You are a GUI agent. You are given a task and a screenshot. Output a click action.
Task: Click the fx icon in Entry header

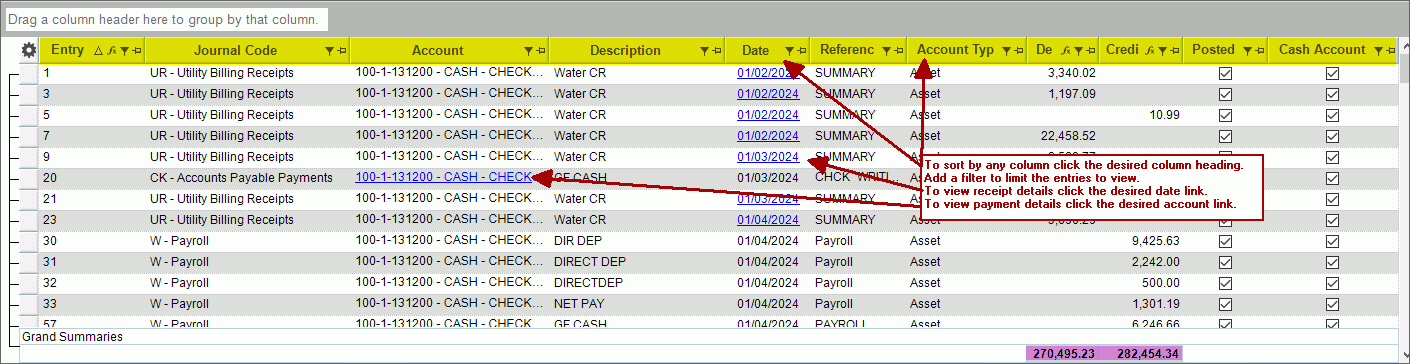click(112, 51)
